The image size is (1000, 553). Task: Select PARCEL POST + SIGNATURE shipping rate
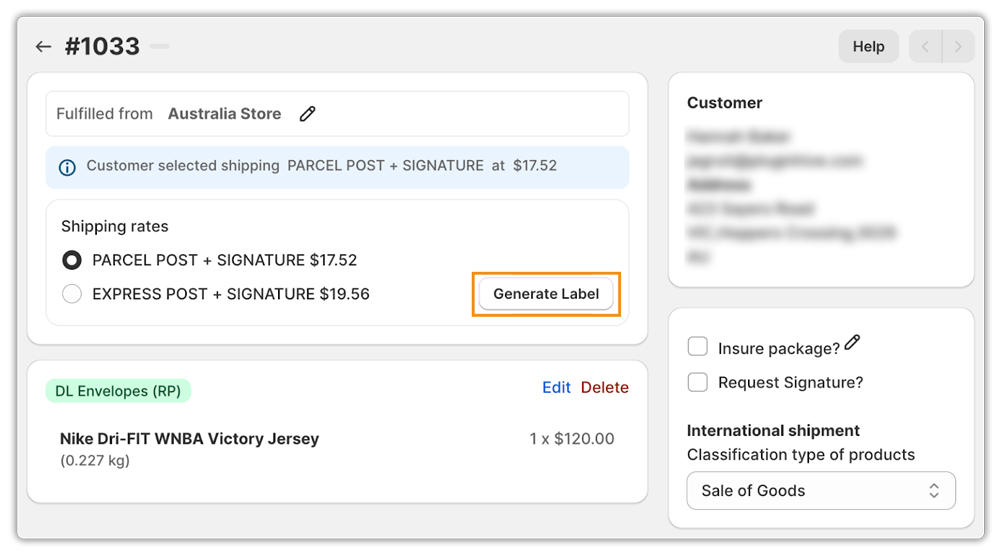click(72, 260)
